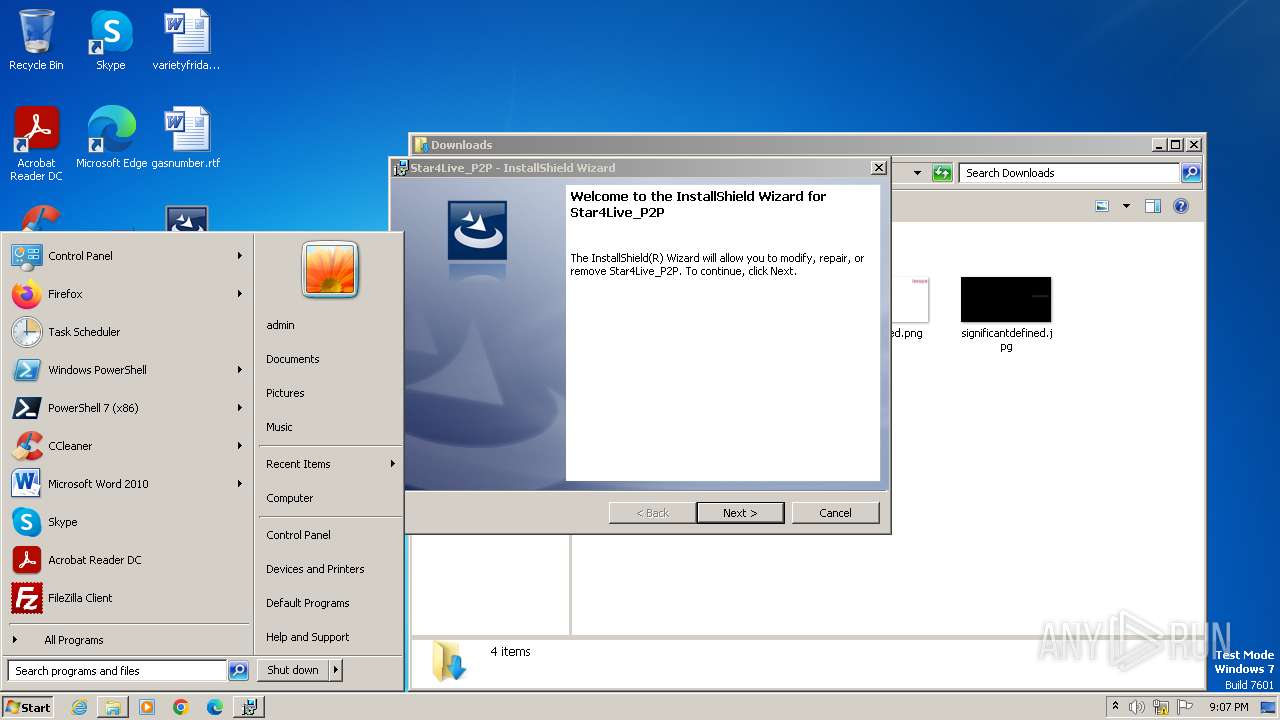Click Next in the InstallShield Wizard

tap(740, 513)
